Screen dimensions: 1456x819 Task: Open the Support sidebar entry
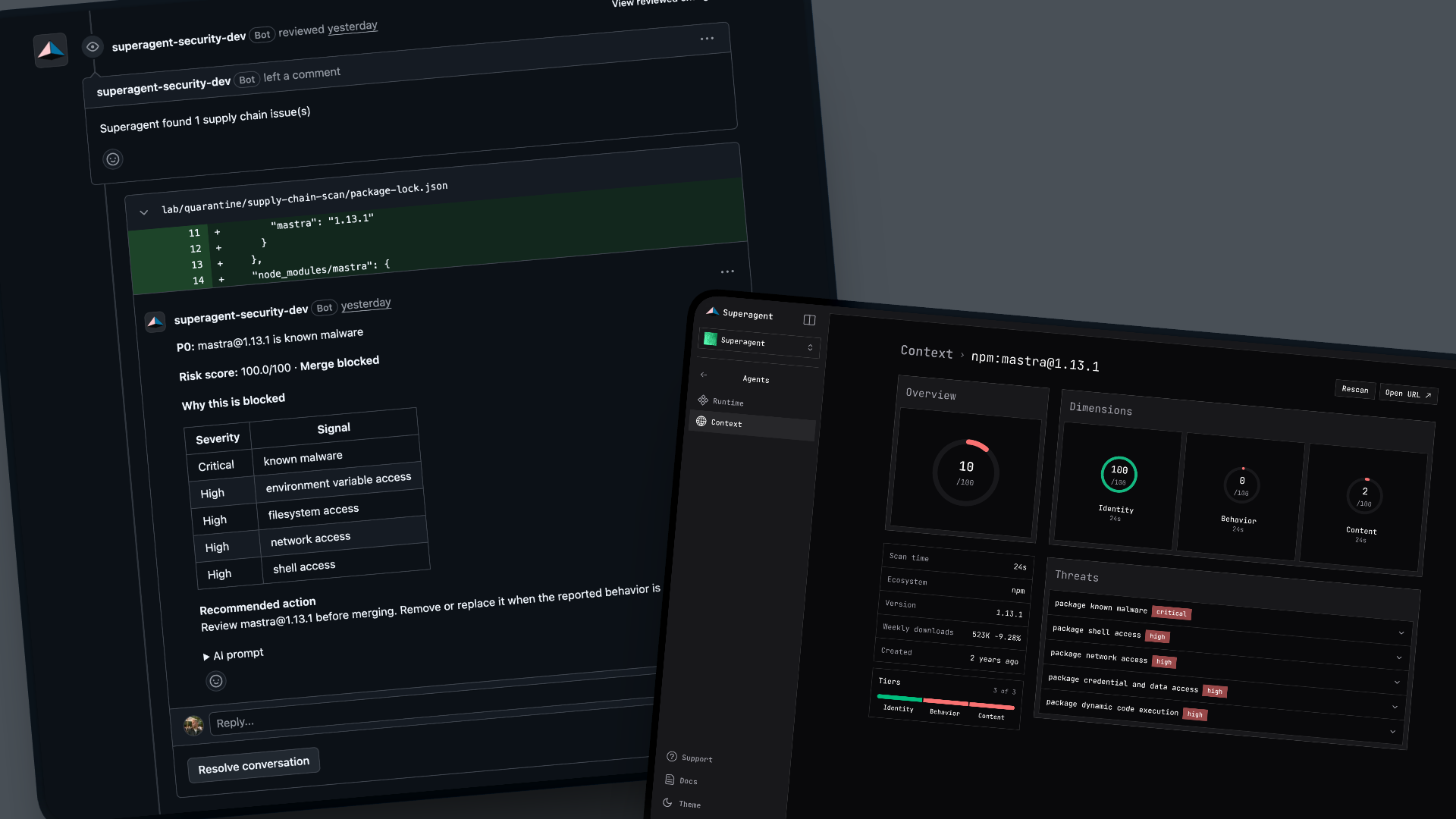click(689, 758)
